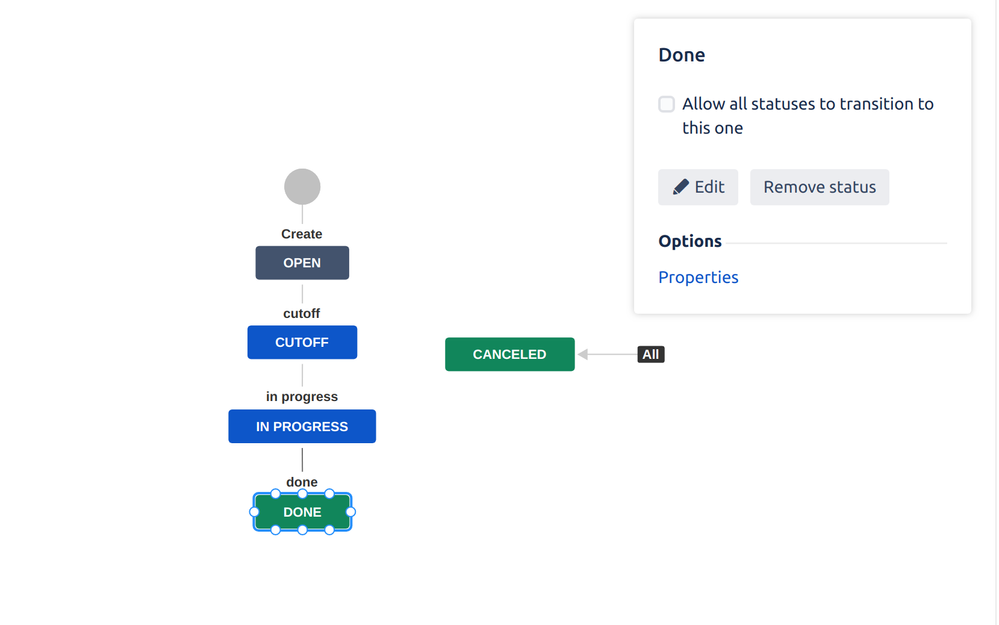Select the IN PROGRESS status node
Viewport: 999px width, 625px height.
302,426
